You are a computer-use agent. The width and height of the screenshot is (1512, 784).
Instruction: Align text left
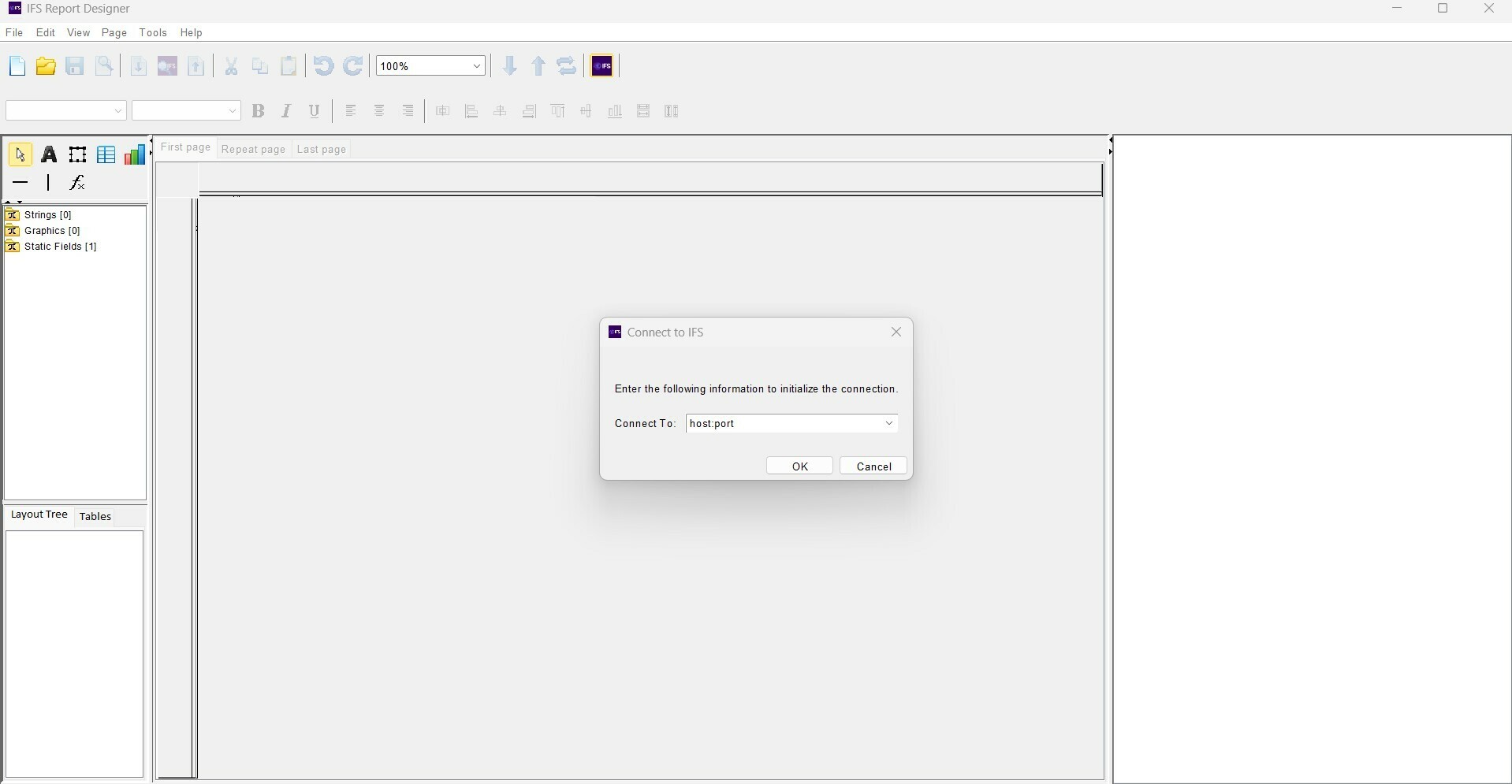(x=351, y=111)
